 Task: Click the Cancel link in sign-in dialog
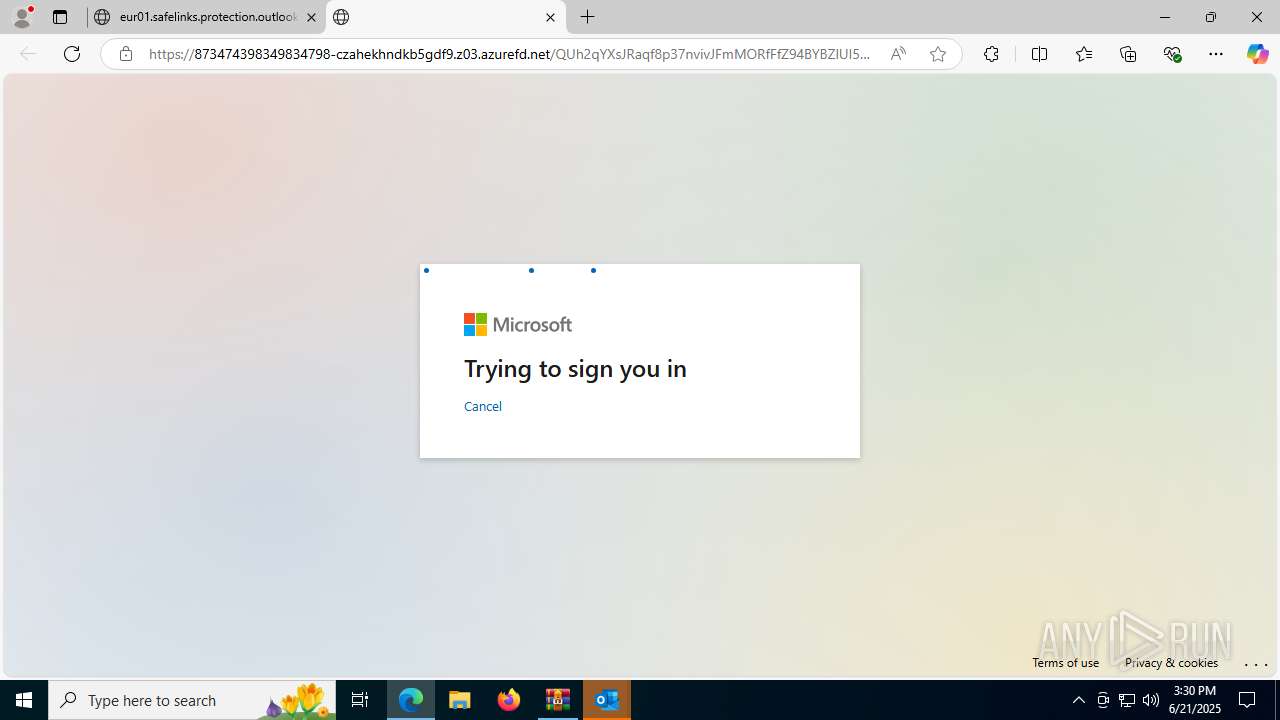click(482, 406)
